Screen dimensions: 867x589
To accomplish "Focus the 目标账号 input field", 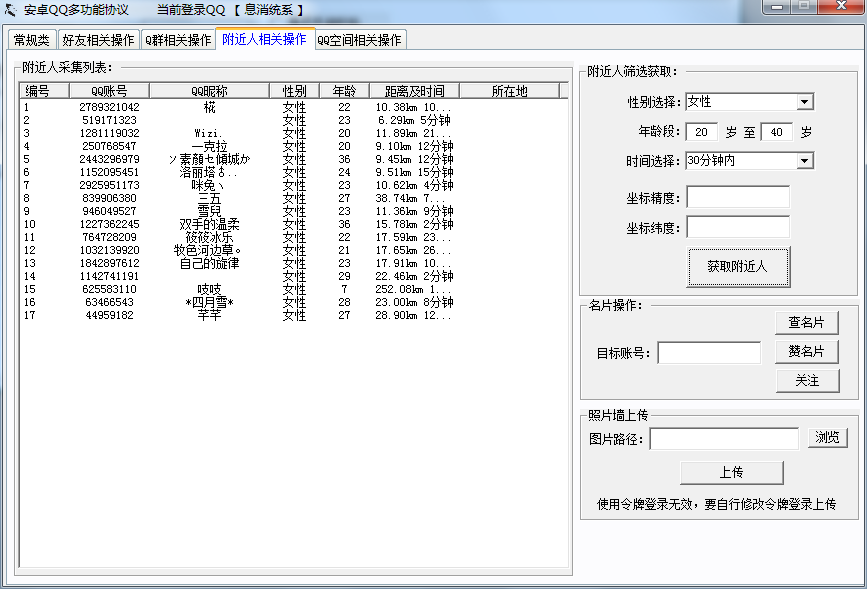I will pyautogui.click(x=709, y=353).
